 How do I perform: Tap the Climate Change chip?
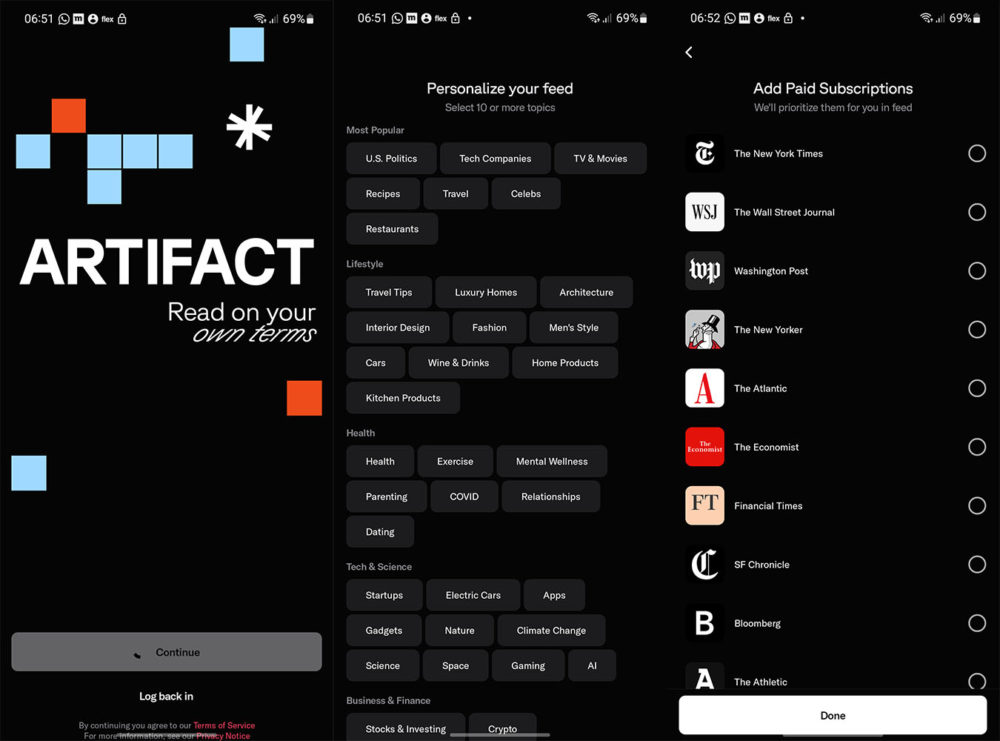(551, 631)
